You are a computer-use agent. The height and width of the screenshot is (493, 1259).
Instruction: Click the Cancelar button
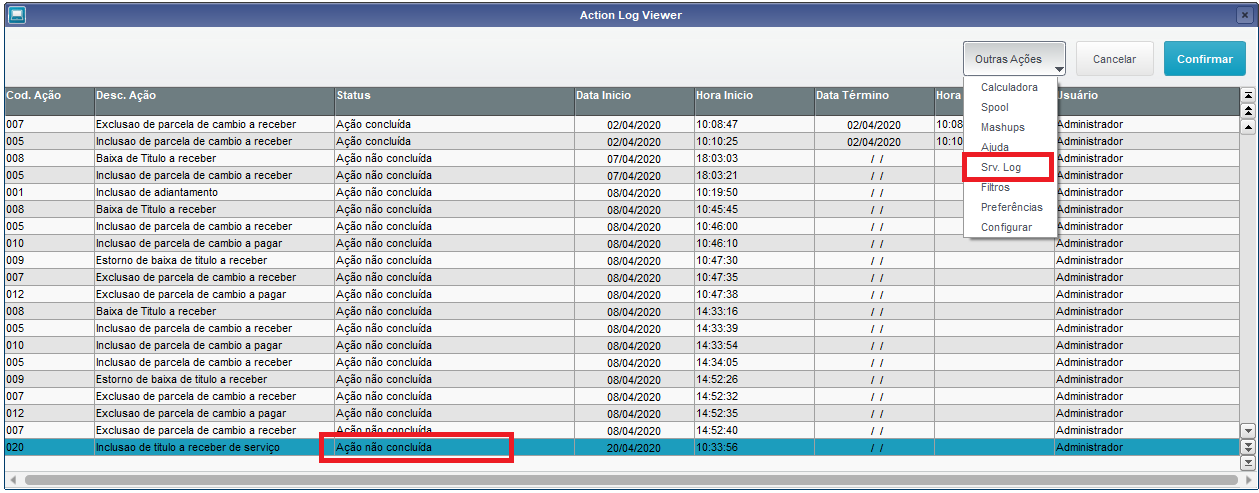click(x=1114, y=59)
